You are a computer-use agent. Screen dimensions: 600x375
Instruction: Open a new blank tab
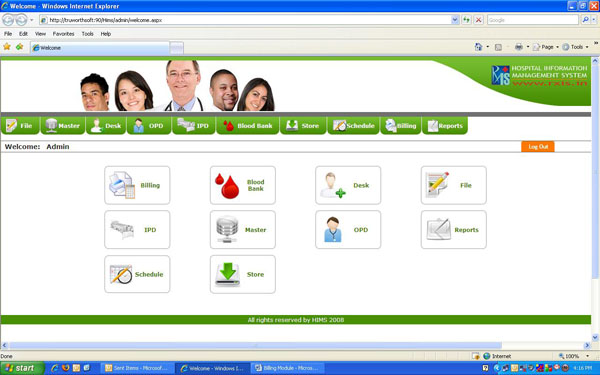click(176, 48)
